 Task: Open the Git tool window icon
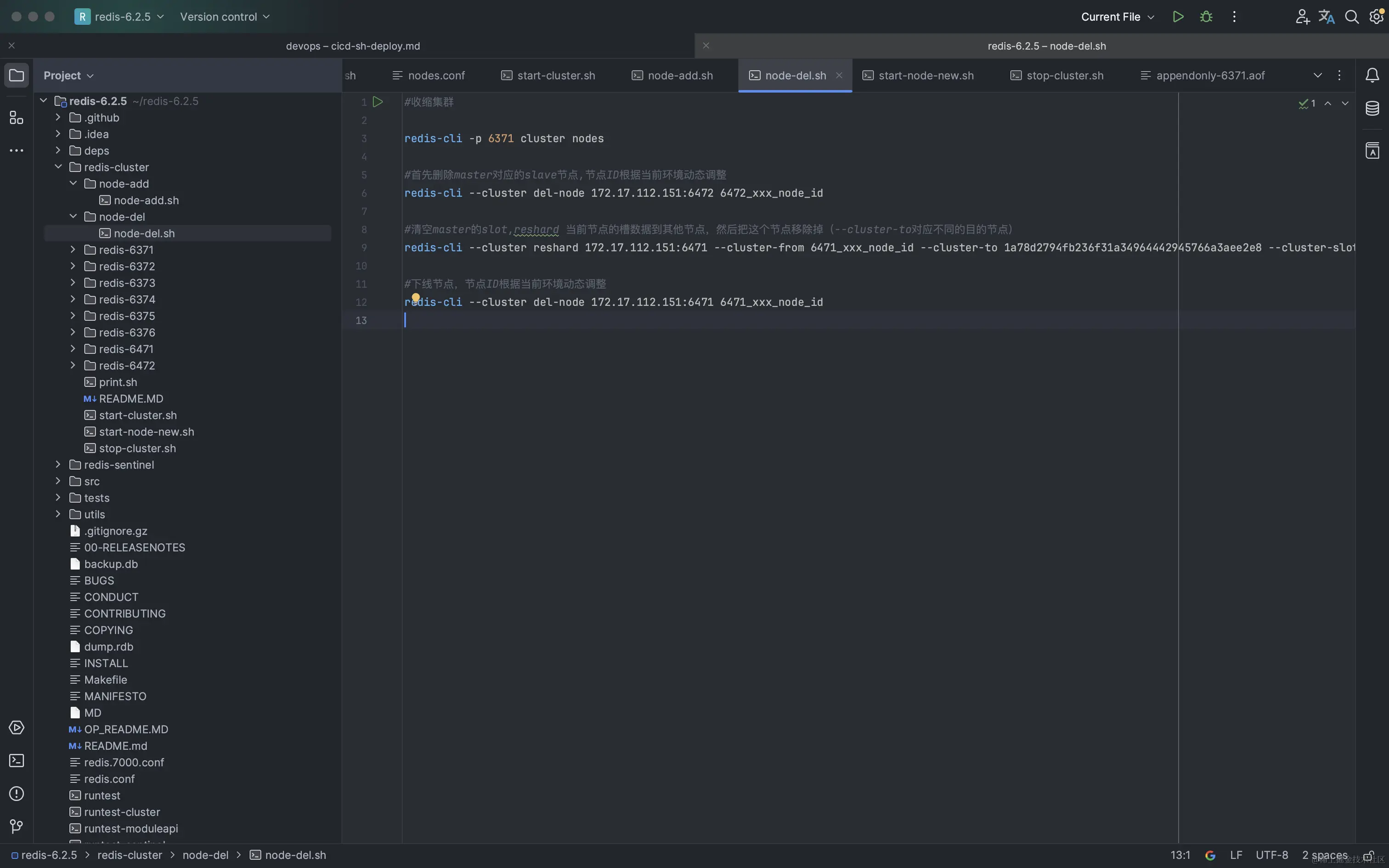17,827
